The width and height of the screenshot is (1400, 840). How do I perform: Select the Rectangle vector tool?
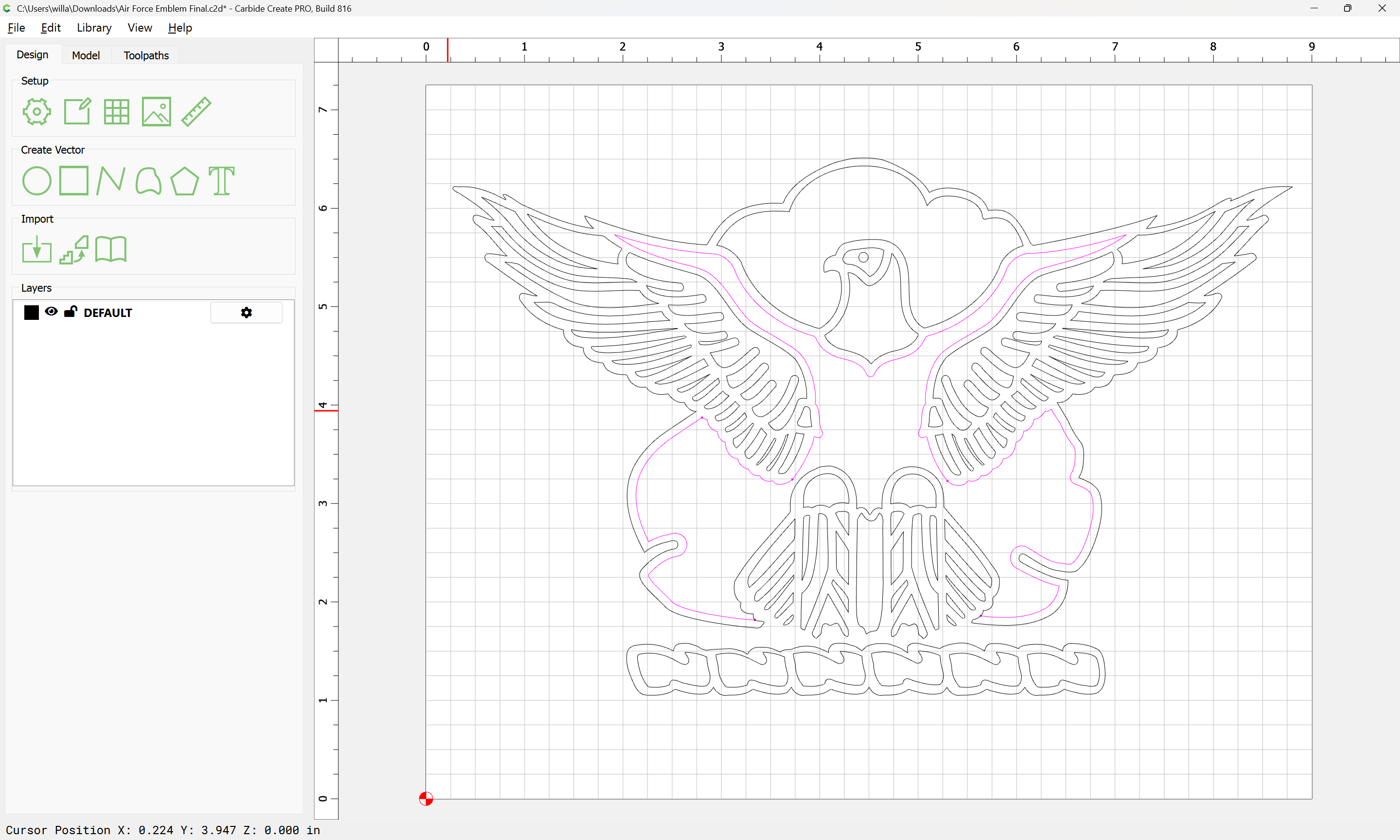point(73,180)
